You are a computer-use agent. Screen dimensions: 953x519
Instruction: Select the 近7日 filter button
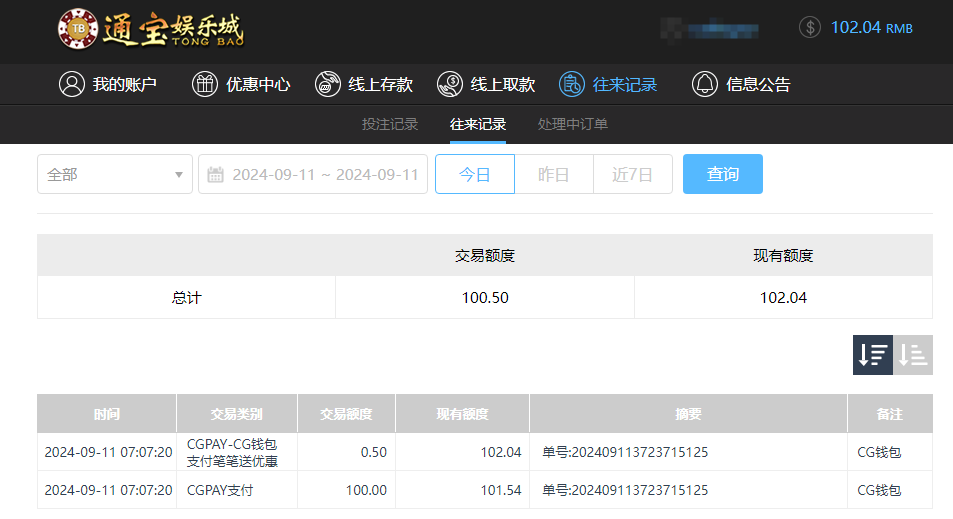point(632,174)
